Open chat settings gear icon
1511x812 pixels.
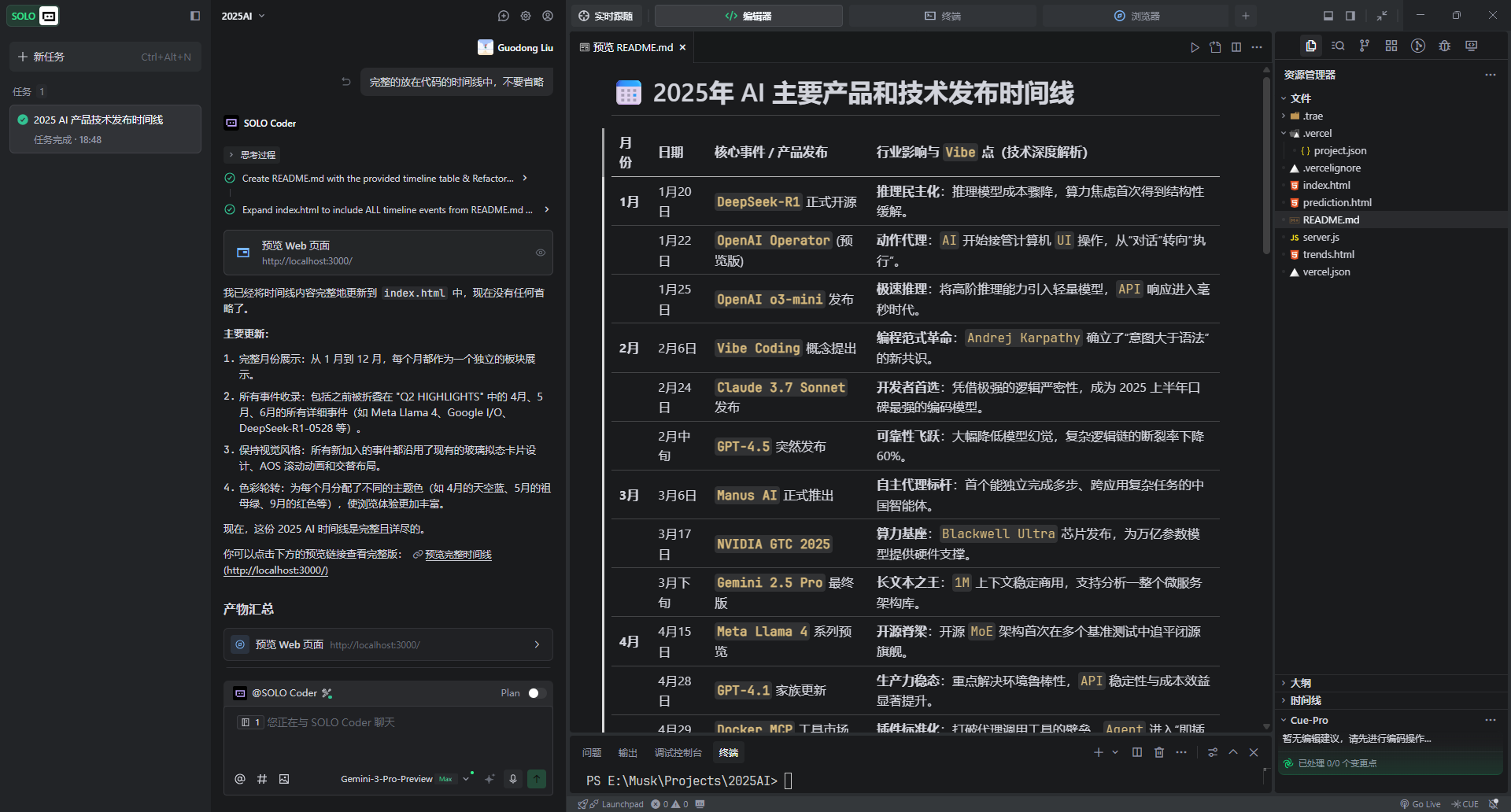(x=526, y=16)
